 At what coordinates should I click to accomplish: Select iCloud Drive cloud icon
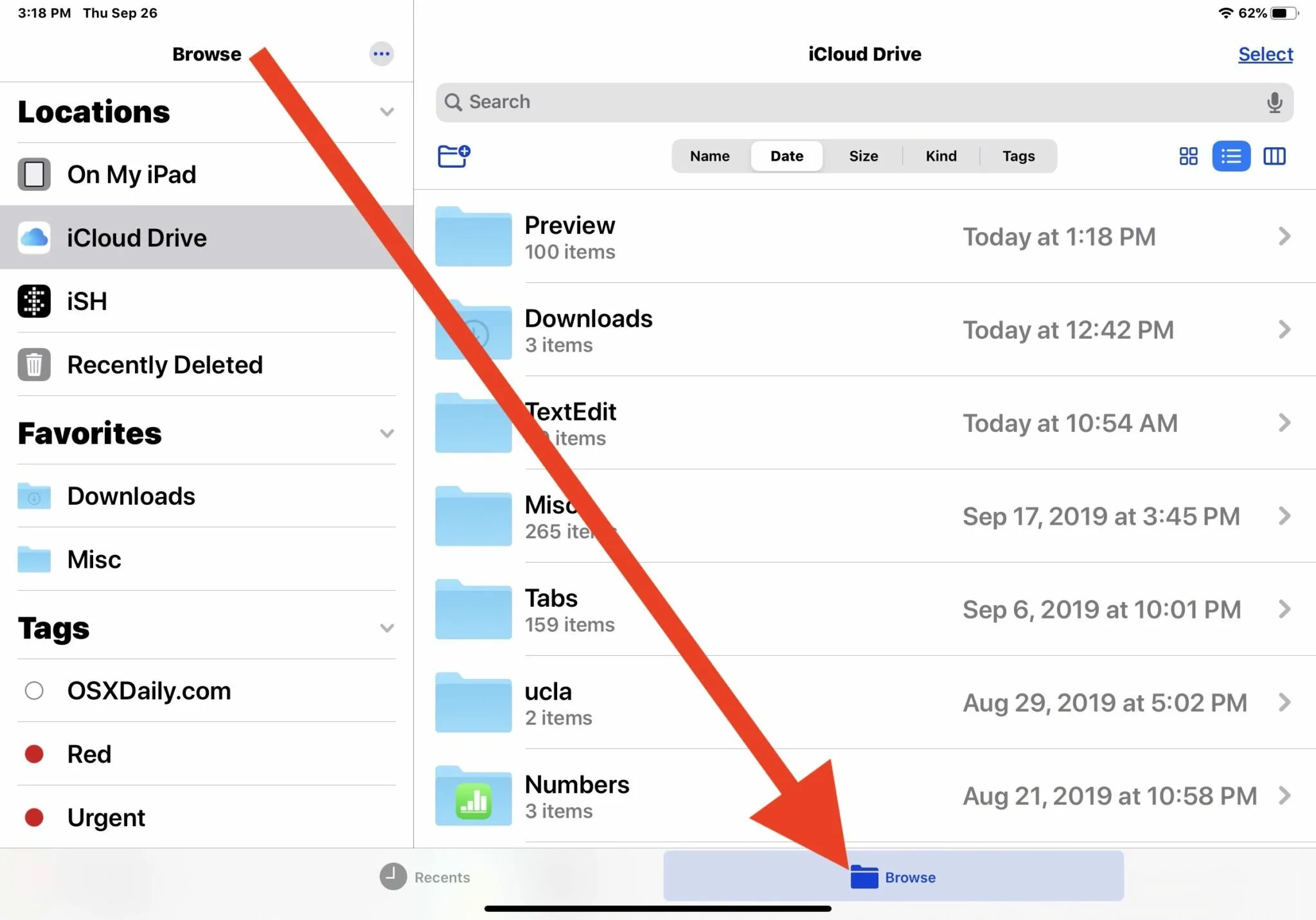coord(34,238)
